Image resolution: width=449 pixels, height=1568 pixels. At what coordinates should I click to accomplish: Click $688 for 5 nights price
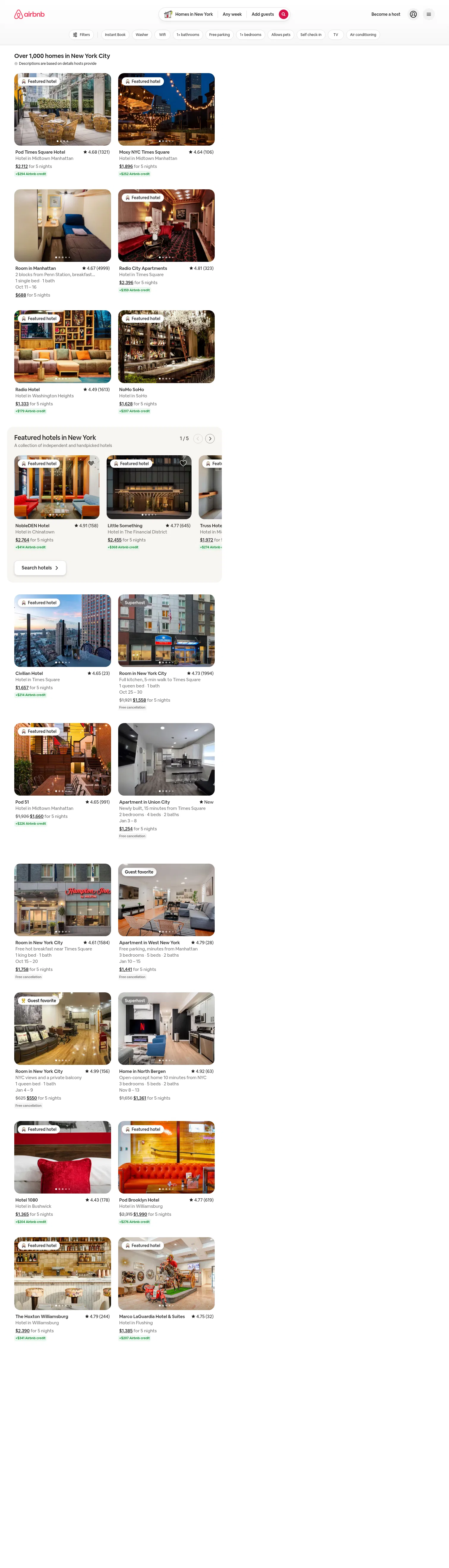tap(33, 295)
